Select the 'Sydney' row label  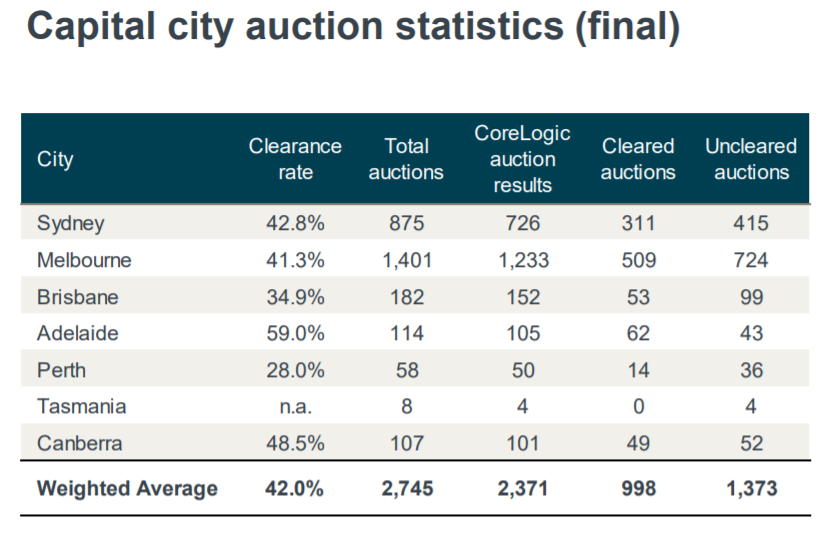click(70, 223)
